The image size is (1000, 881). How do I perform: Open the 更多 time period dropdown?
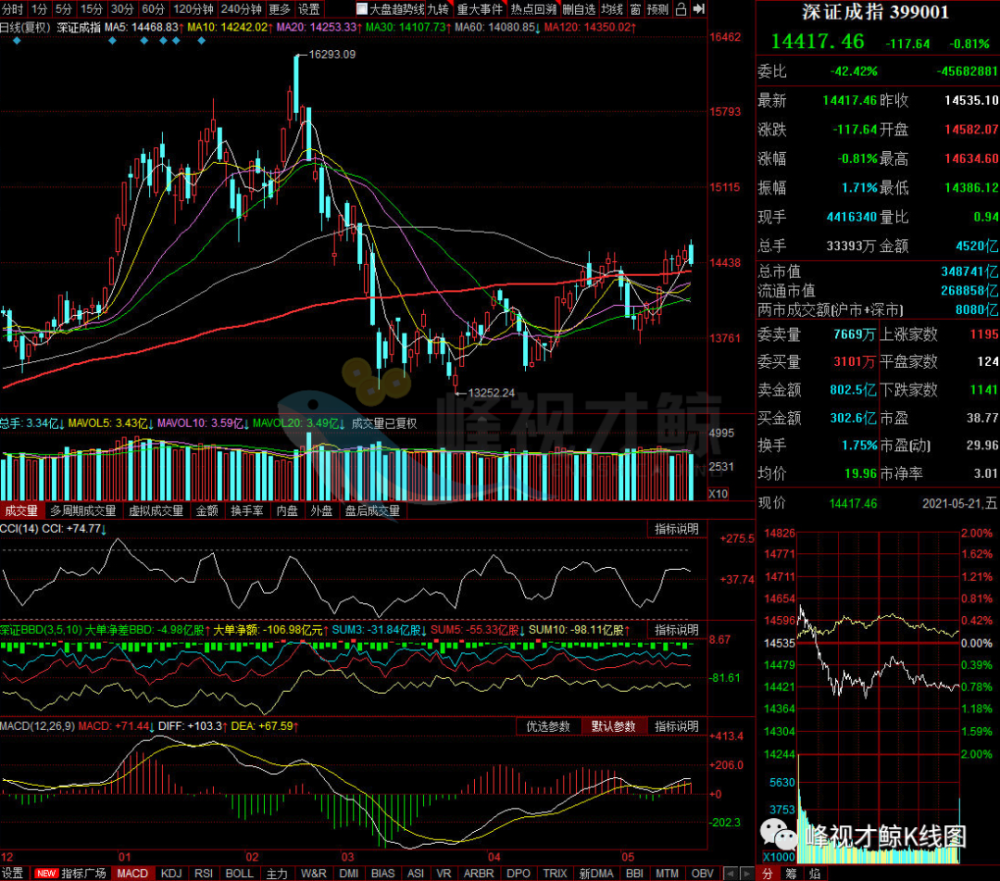(x=279, y=9)
